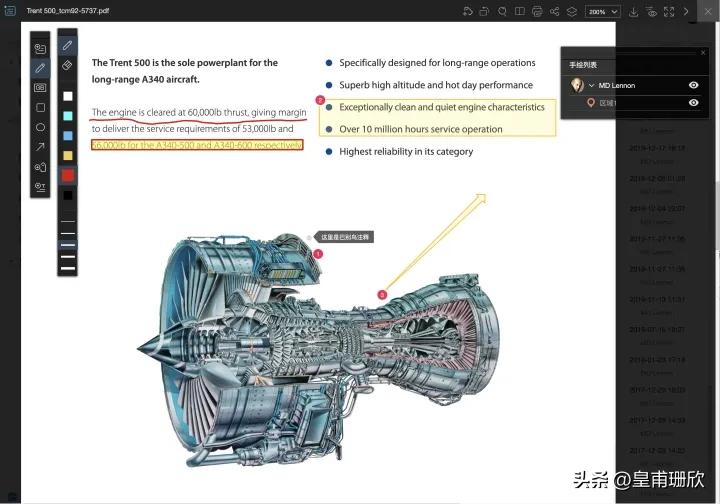The image size is (720, 504).
Task: Choose the second thinnest stroke width
Action: (68, 233)
